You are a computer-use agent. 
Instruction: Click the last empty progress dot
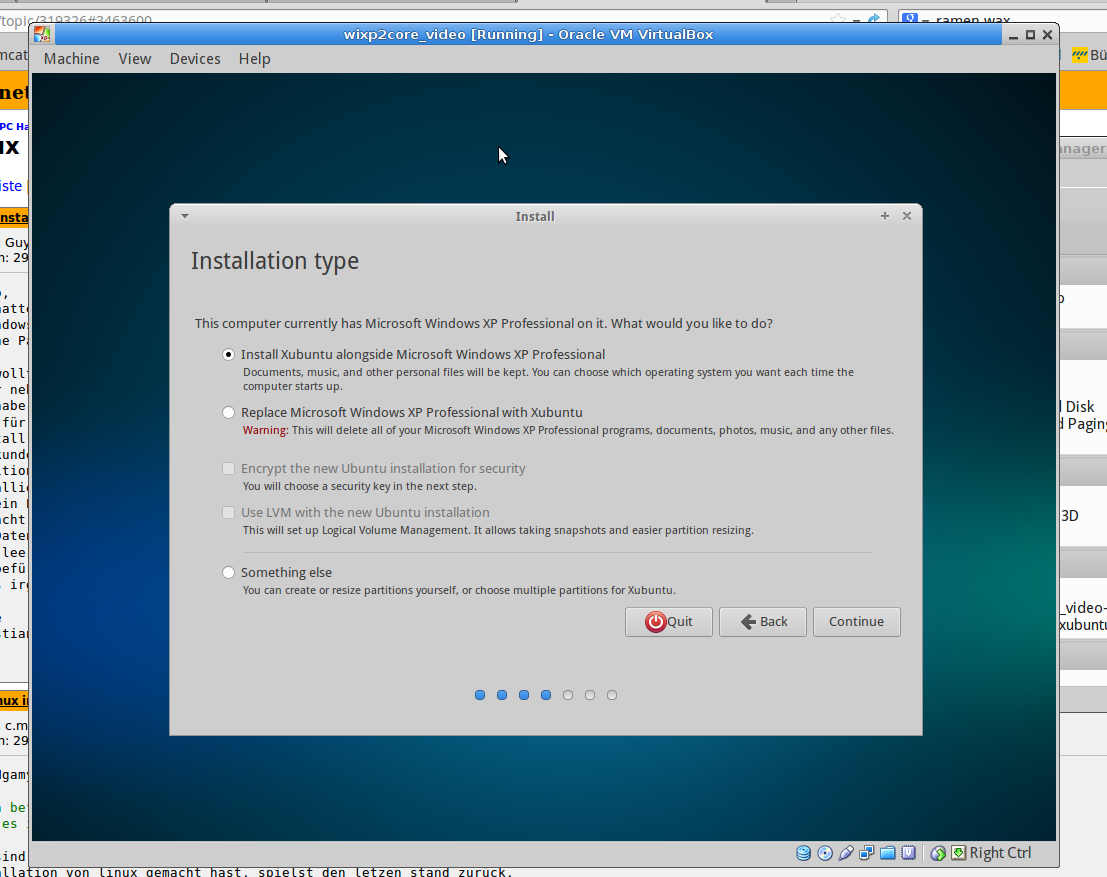[612, 695]
